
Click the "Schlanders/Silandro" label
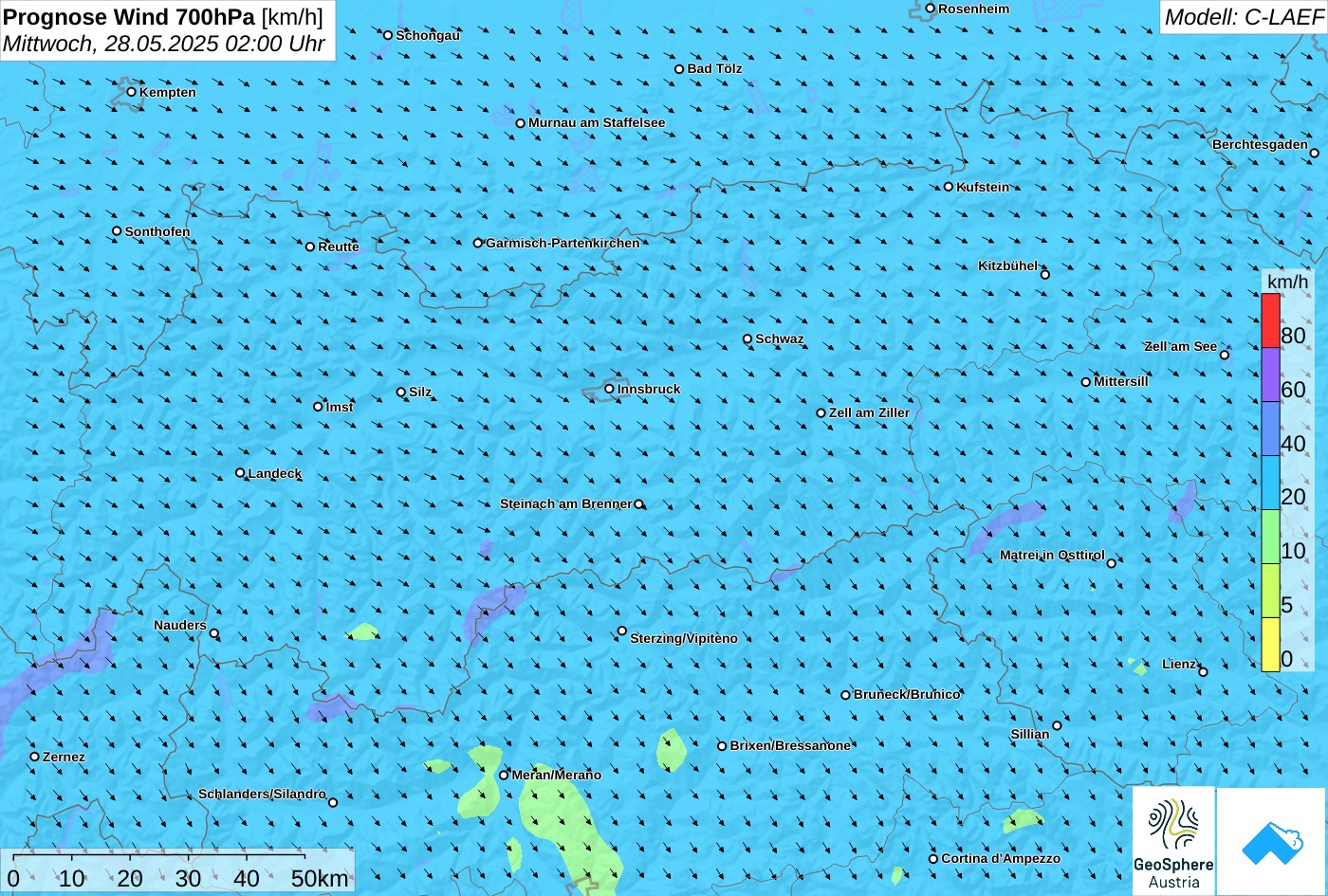(262, 794)
